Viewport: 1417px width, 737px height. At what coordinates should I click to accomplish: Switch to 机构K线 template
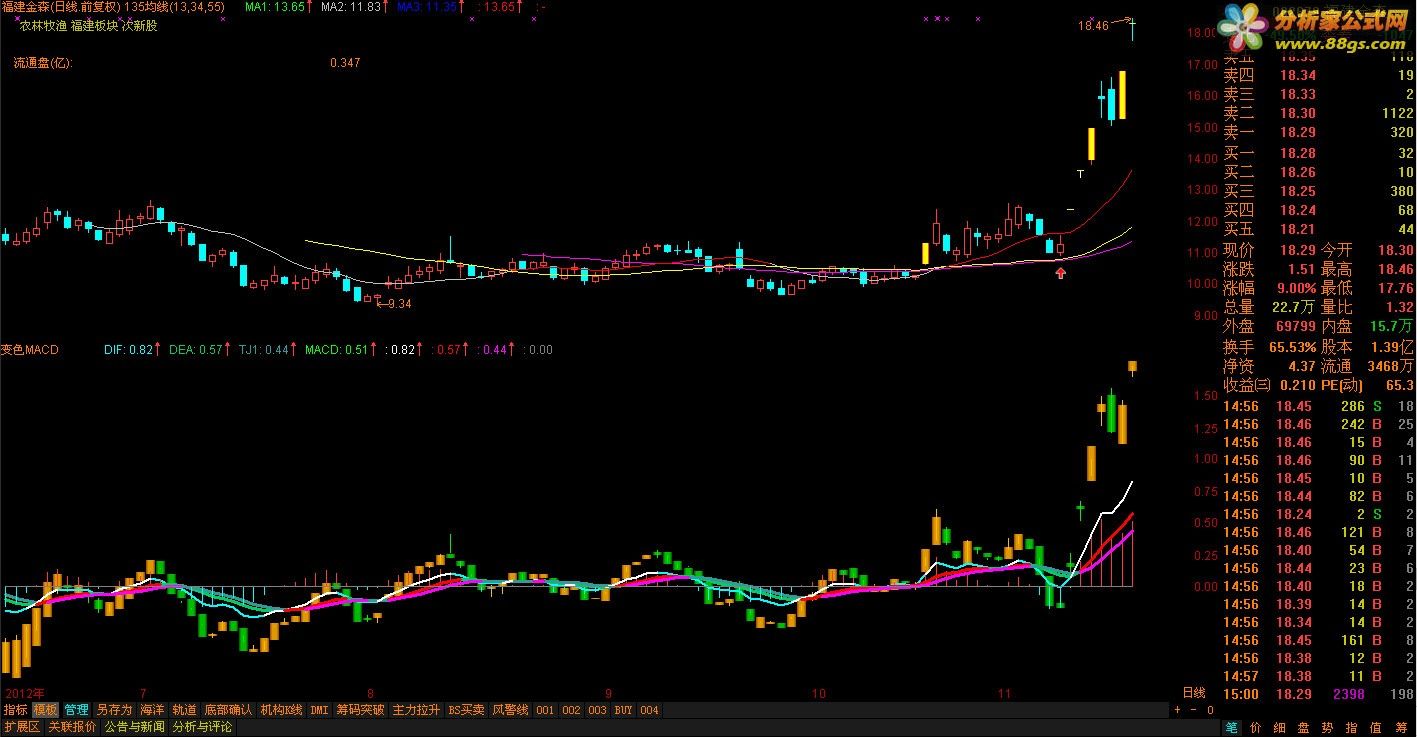pyautogui.click(x=281, y=710)
